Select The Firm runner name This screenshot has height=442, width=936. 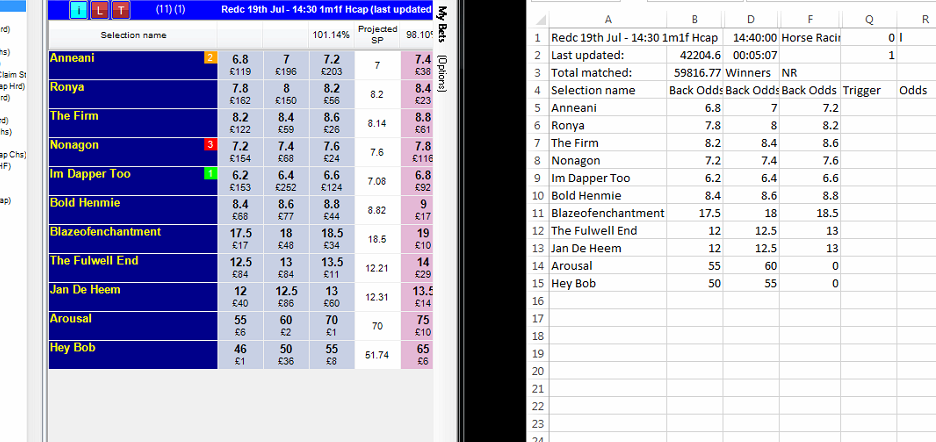coord(75,116)
